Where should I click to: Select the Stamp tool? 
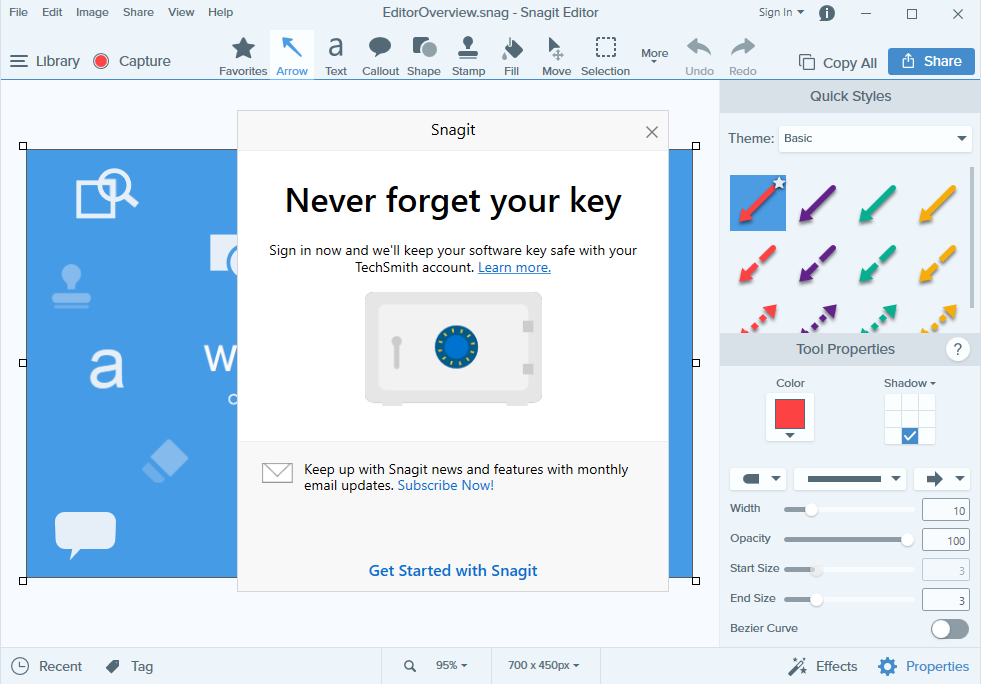tap(468, 56)
